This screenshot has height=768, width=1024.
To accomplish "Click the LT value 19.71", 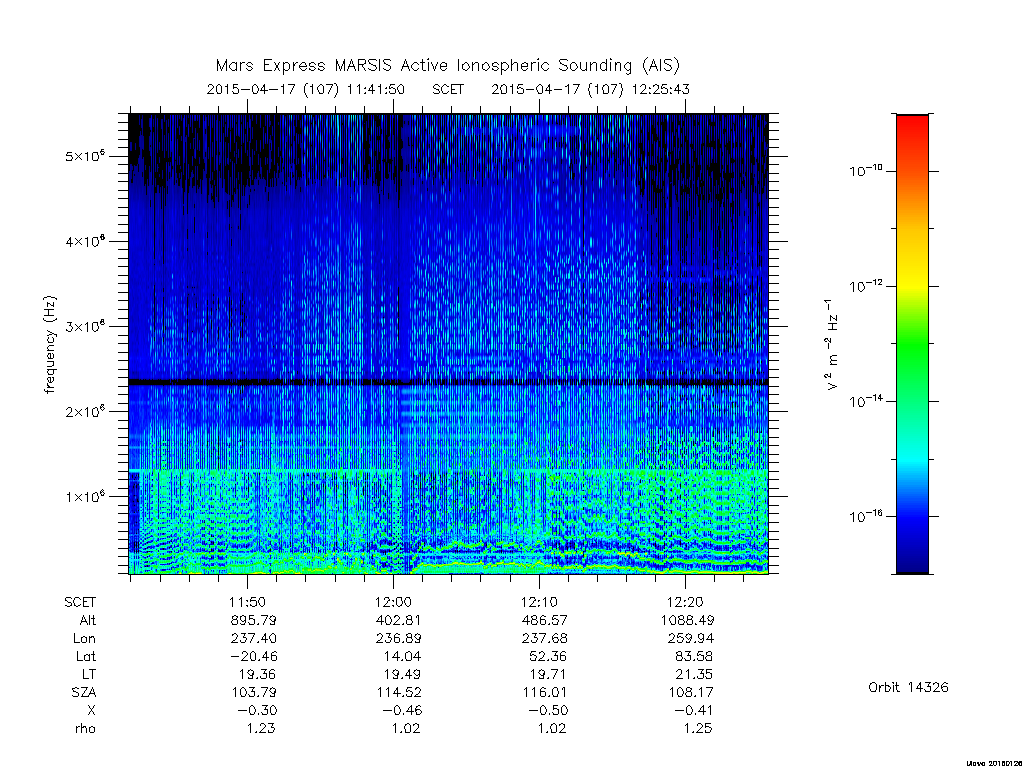I will (549, 674).
